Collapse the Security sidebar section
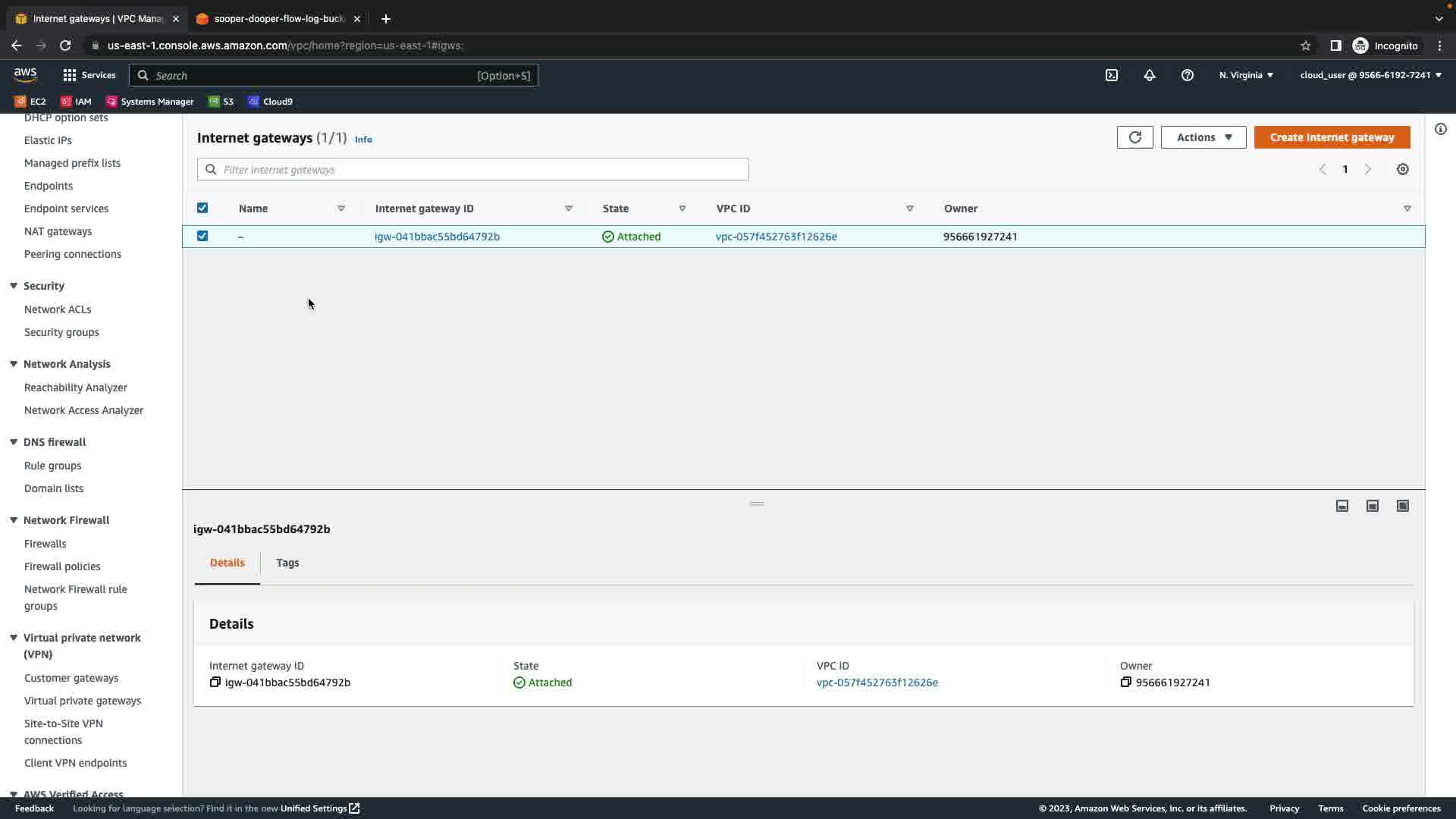 pyautogui.click(x=14, y=286)
